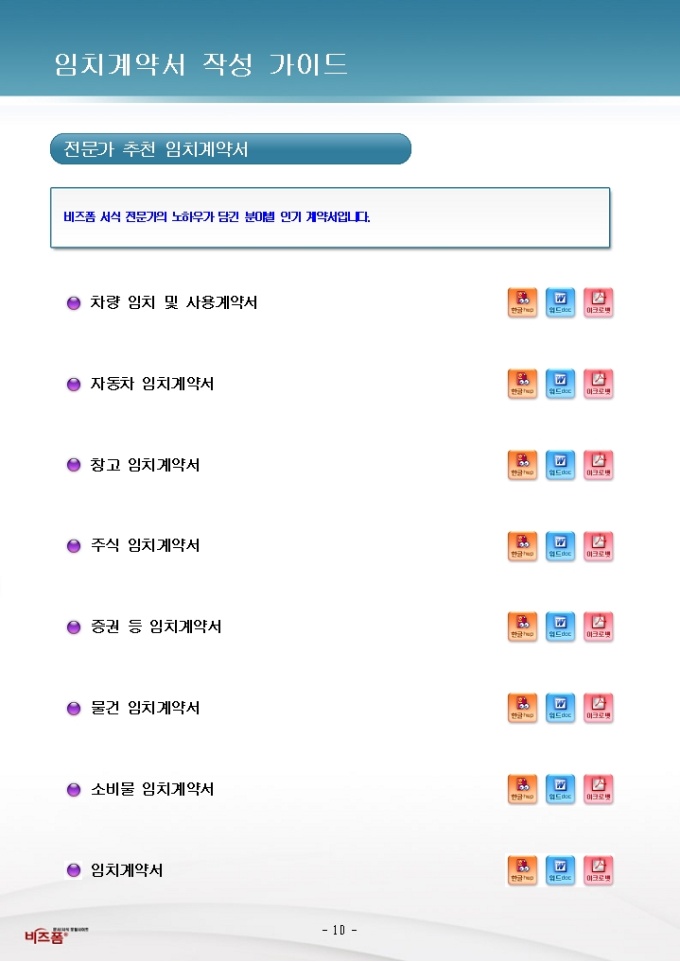
Task: Click the 증권 등 임치계약서 title
Action: pos(155,627)
